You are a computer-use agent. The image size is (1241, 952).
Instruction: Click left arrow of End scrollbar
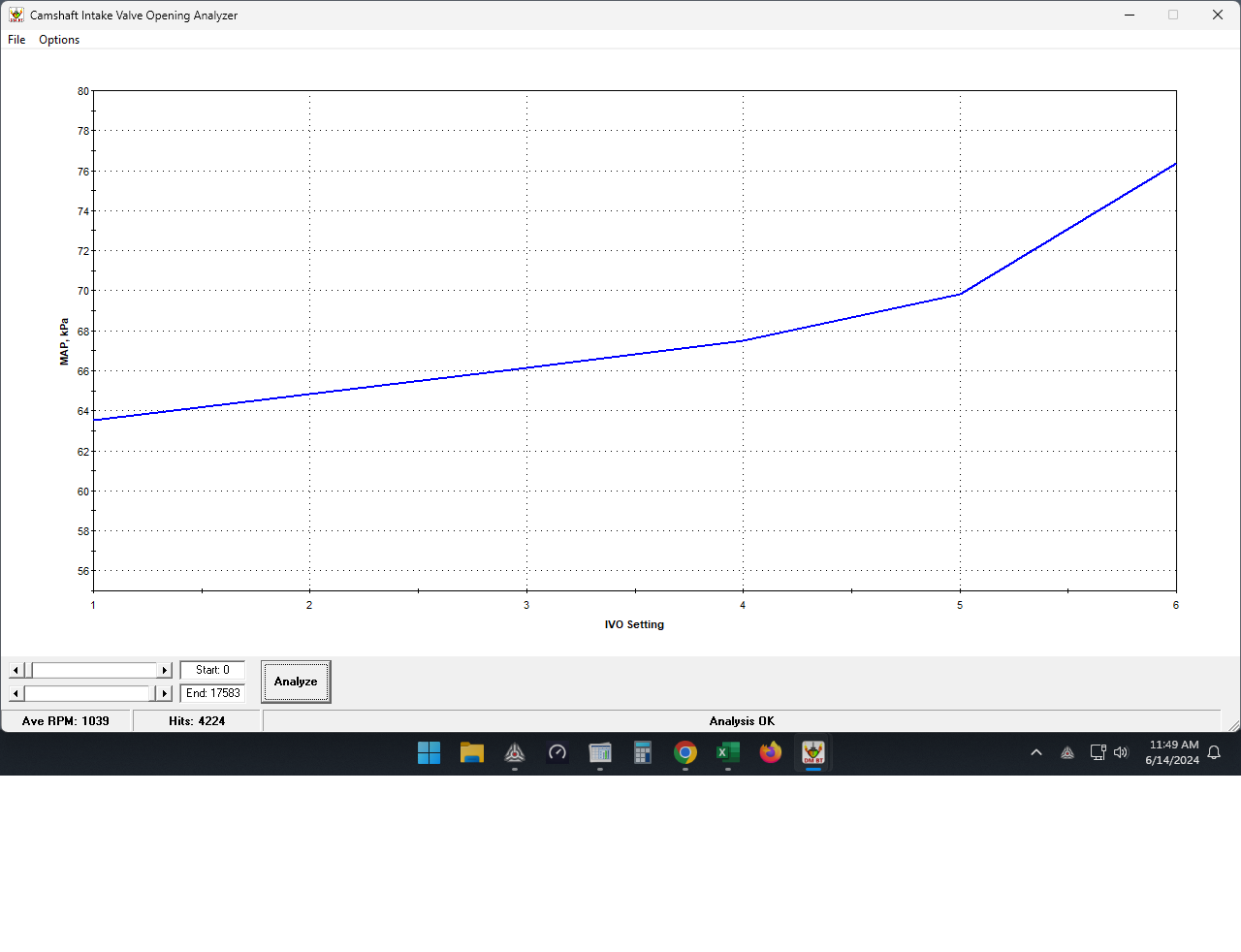click(16, 694)
